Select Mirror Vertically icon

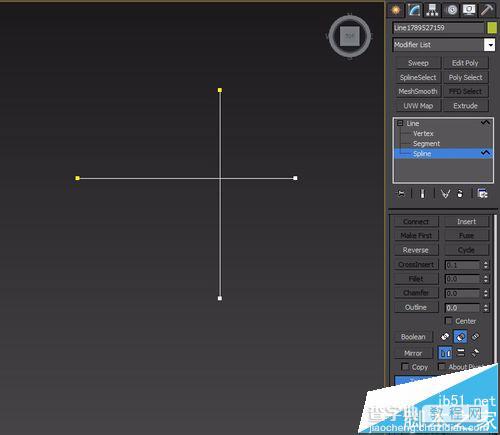tap(461, 353)
